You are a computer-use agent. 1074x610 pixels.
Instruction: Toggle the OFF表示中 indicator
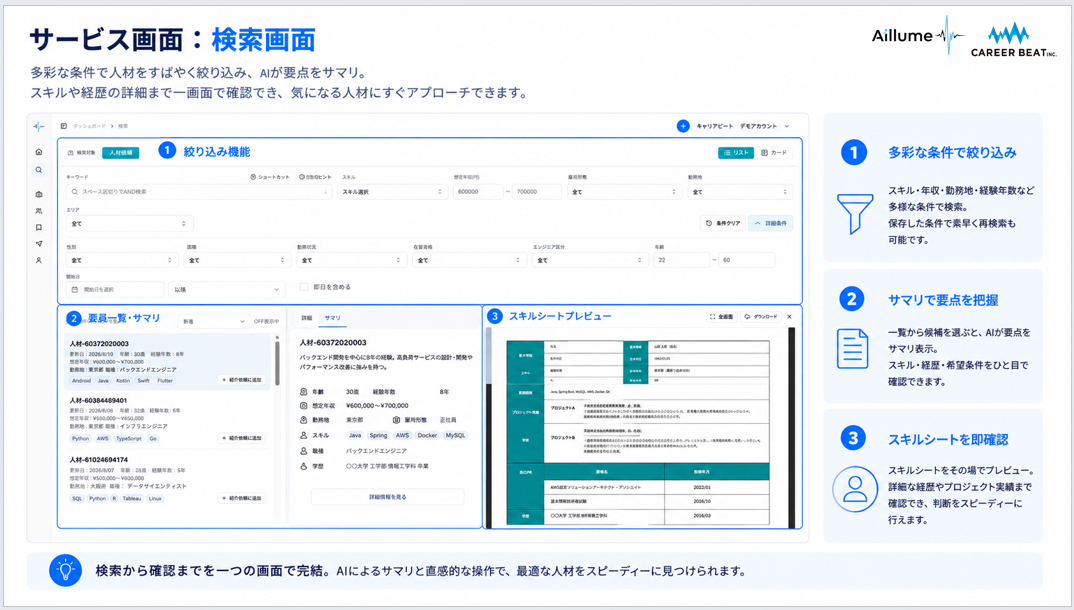pos(266,321)
